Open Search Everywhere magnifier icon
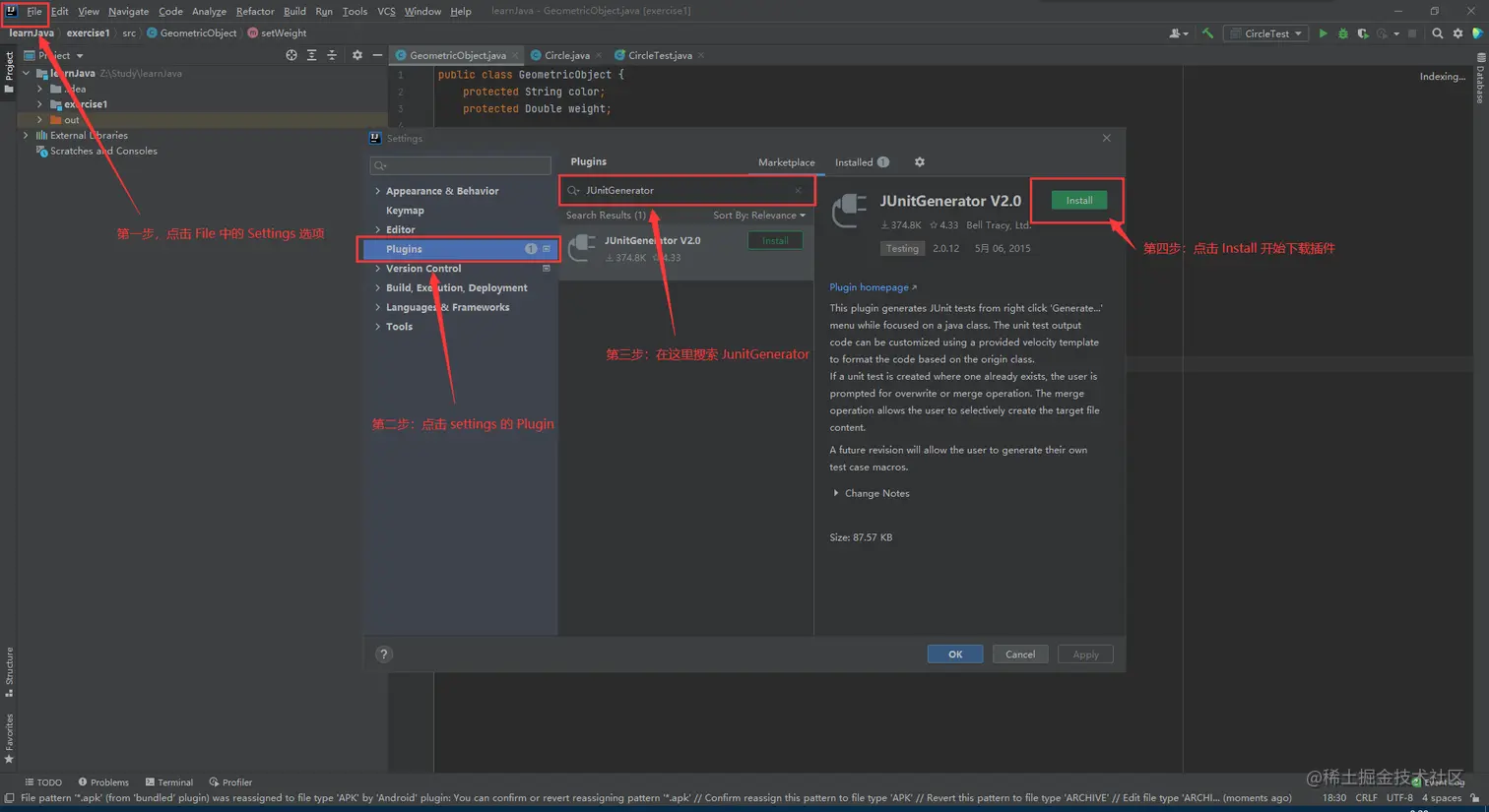This screenshot has height=812, width=1489. [1438, 32]
